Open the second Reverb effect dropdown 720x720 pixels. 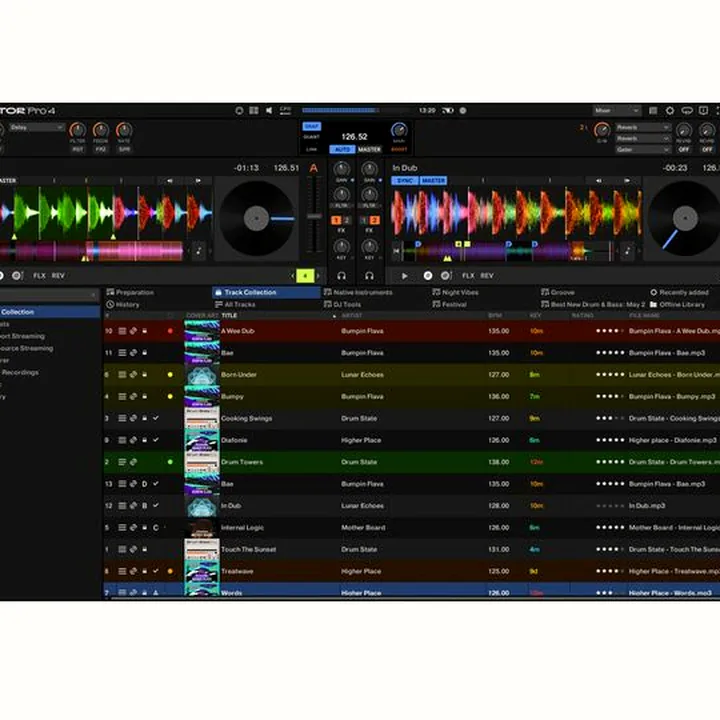tap(642, 138)
